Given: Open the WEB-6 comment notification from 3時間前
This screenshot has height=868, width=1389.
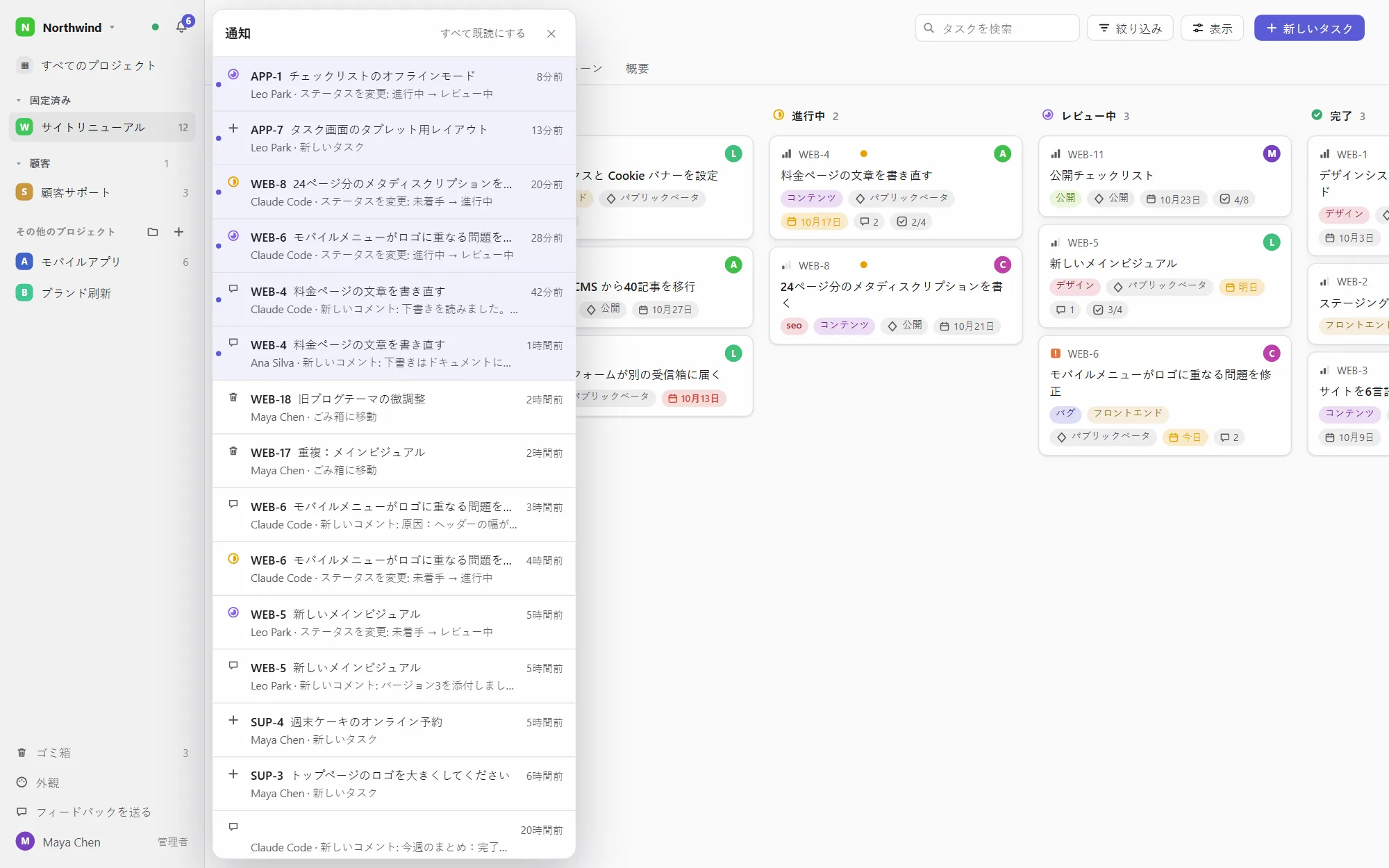Looking at the screenshot, I should pos(394,515).
